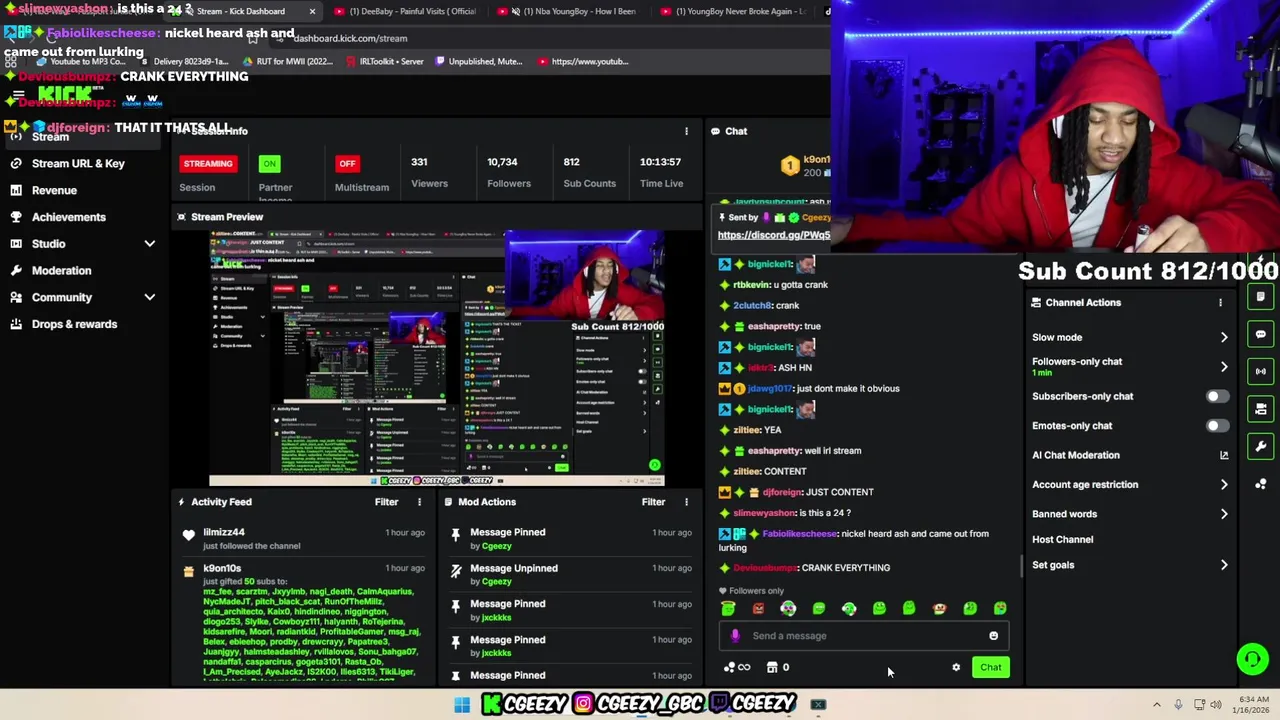Toggle Subscribers-only chat switch
Image resolution: width=1280 pixels, height=720 pixels.
coord(1216,396)
